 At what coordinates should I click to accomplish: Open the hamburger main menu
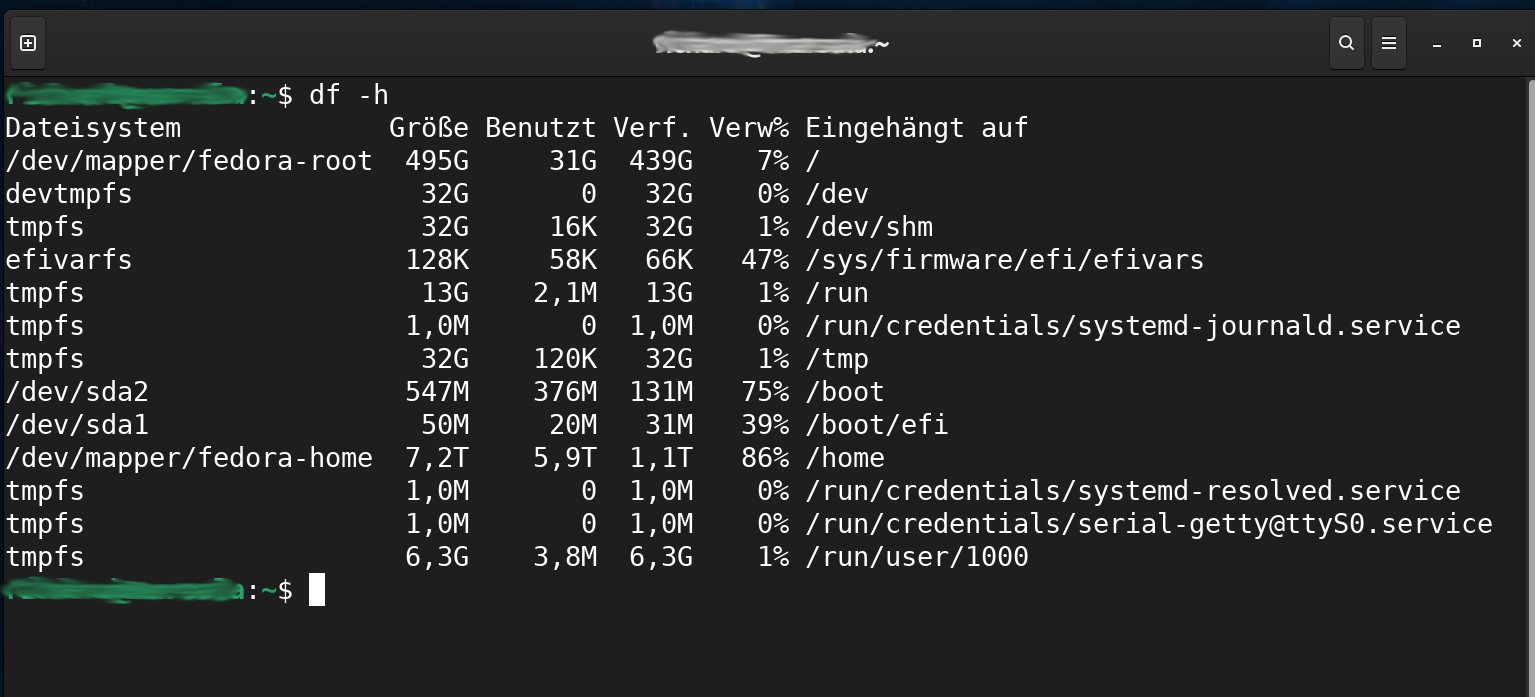[x=1389, y=43]
